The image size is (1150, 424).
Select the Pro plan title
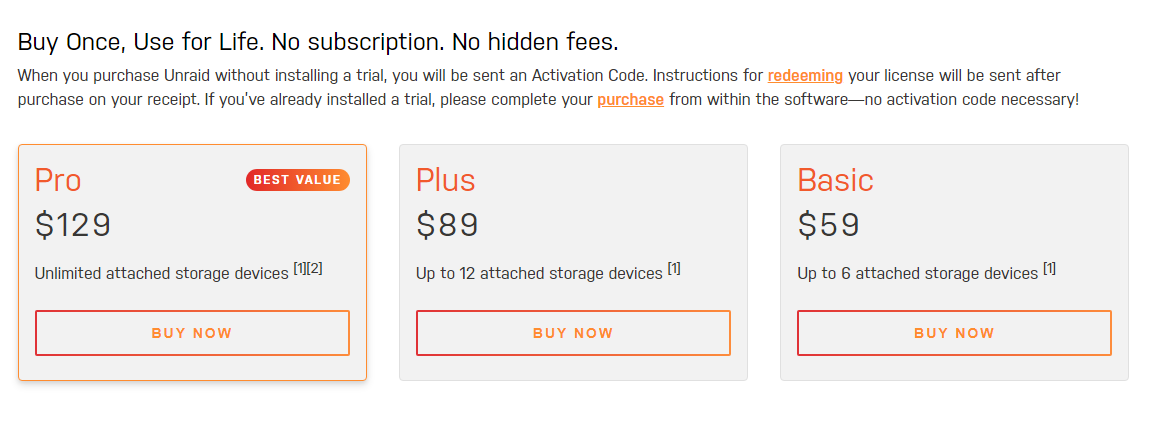coord(58,180)
